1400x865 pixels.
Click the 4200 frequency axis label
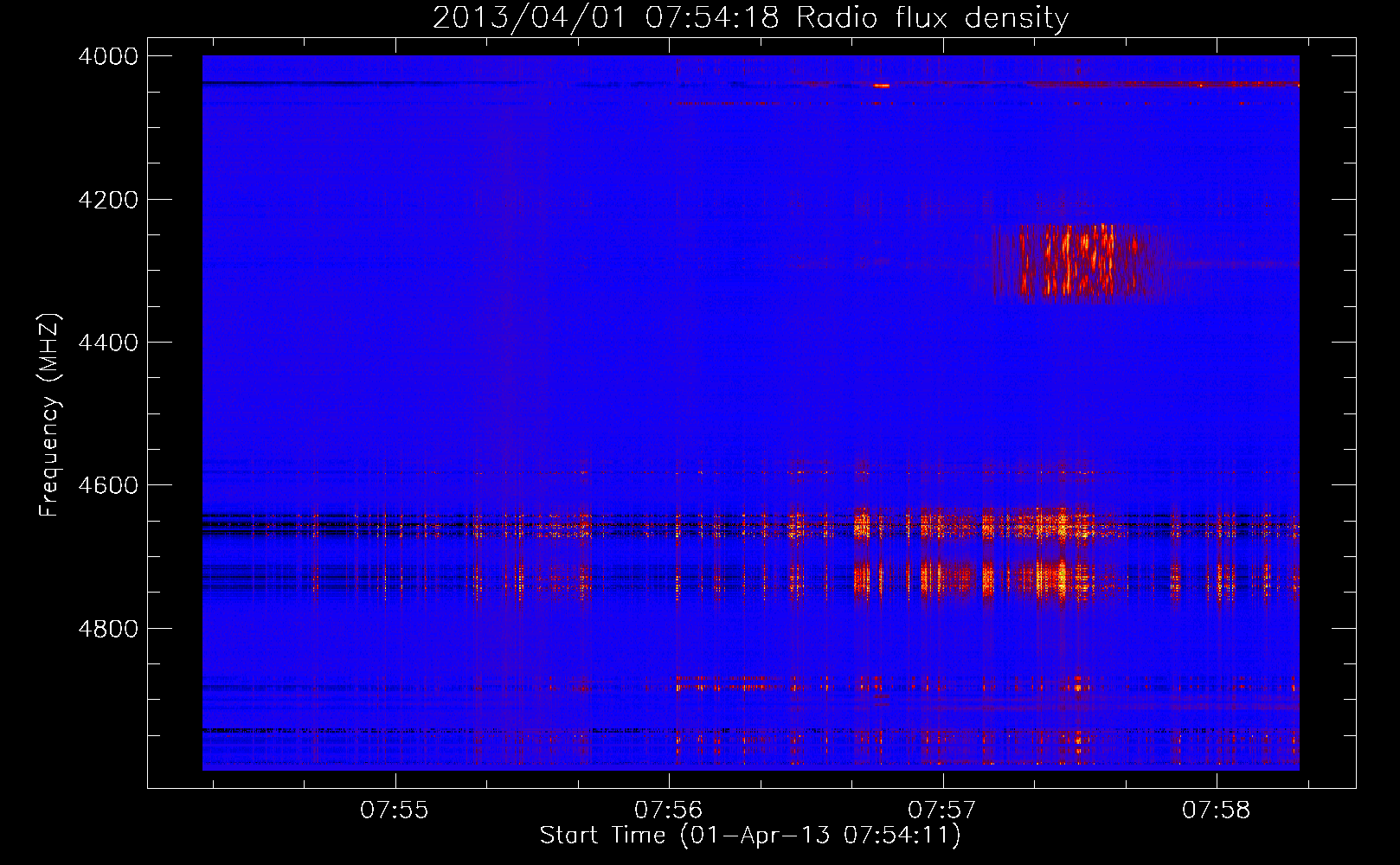click(x=108, y=200)
